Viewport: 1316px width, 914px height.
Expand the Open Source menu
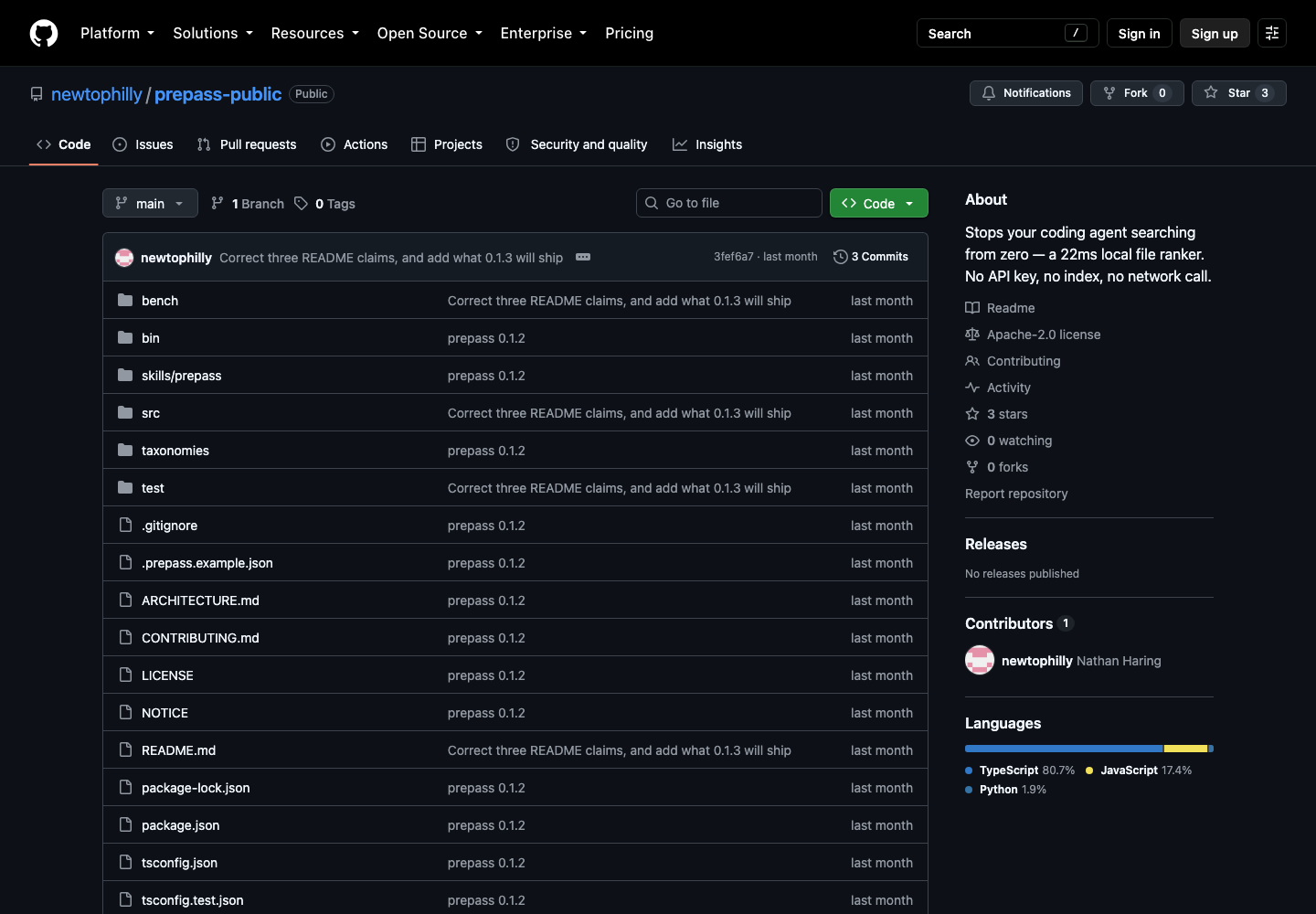[x=430, y=33]
